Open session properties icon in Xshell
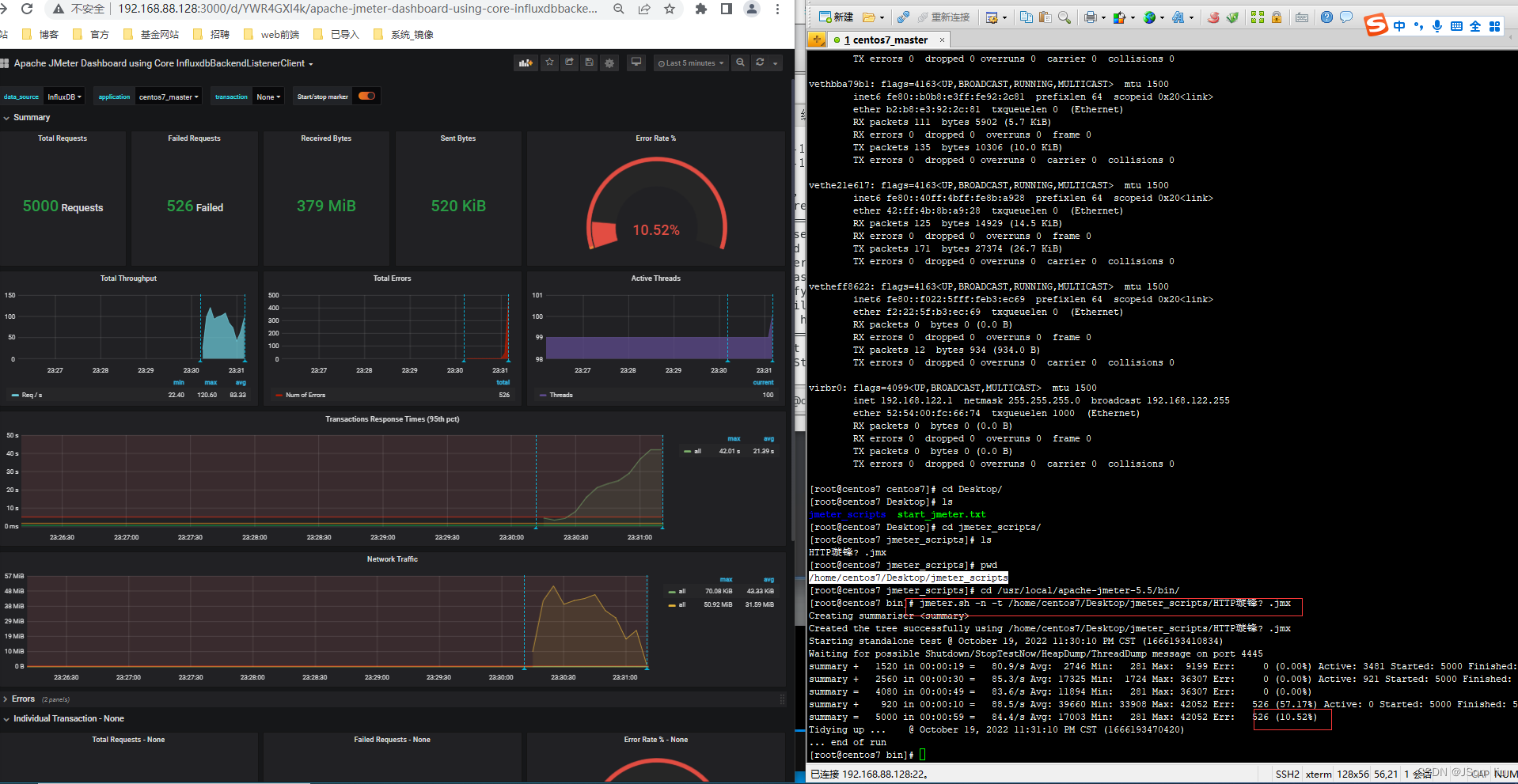 (991, 17)
